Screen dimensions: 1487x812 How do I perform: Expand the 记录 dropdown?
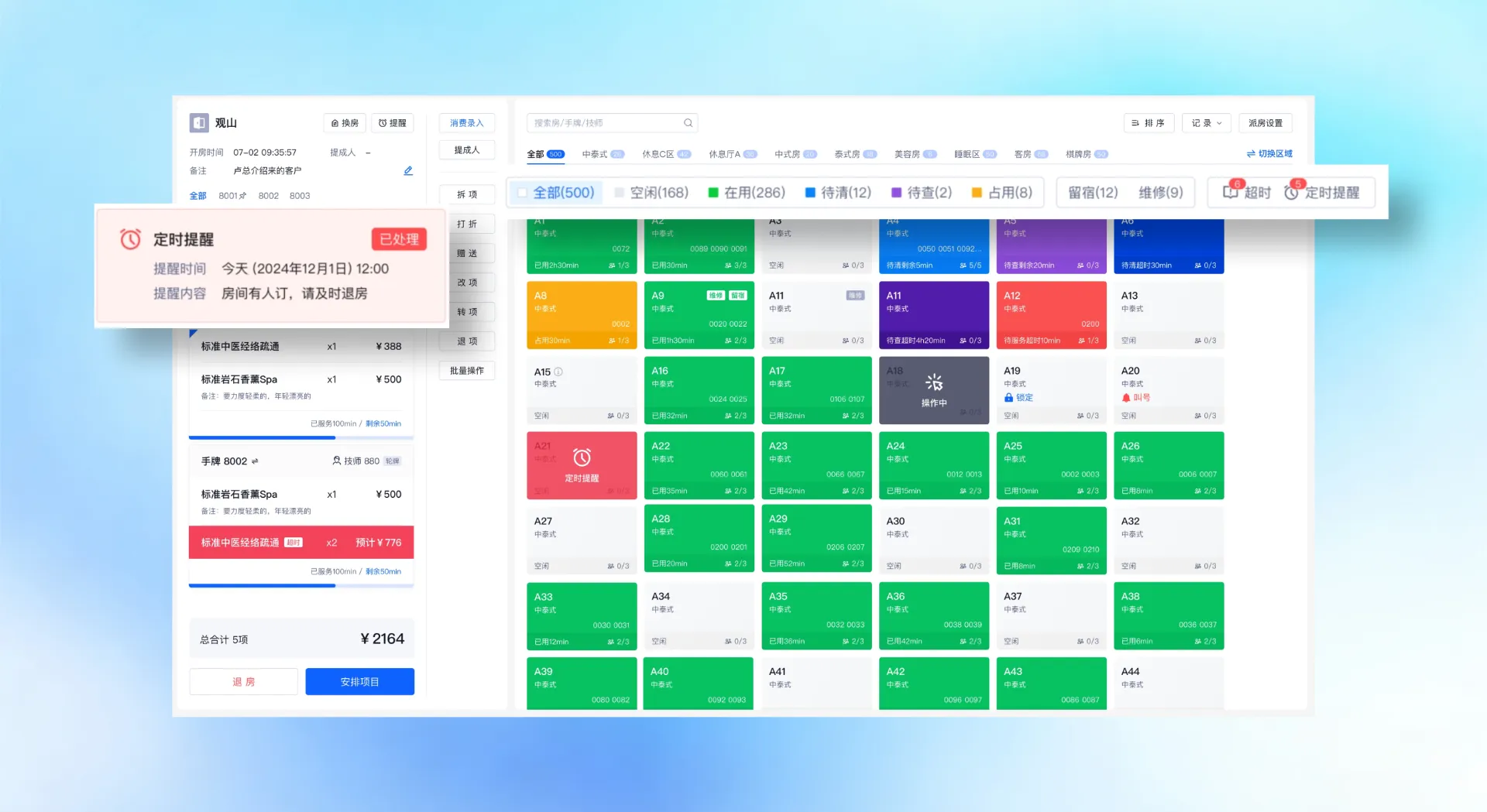coord(1206,123)
